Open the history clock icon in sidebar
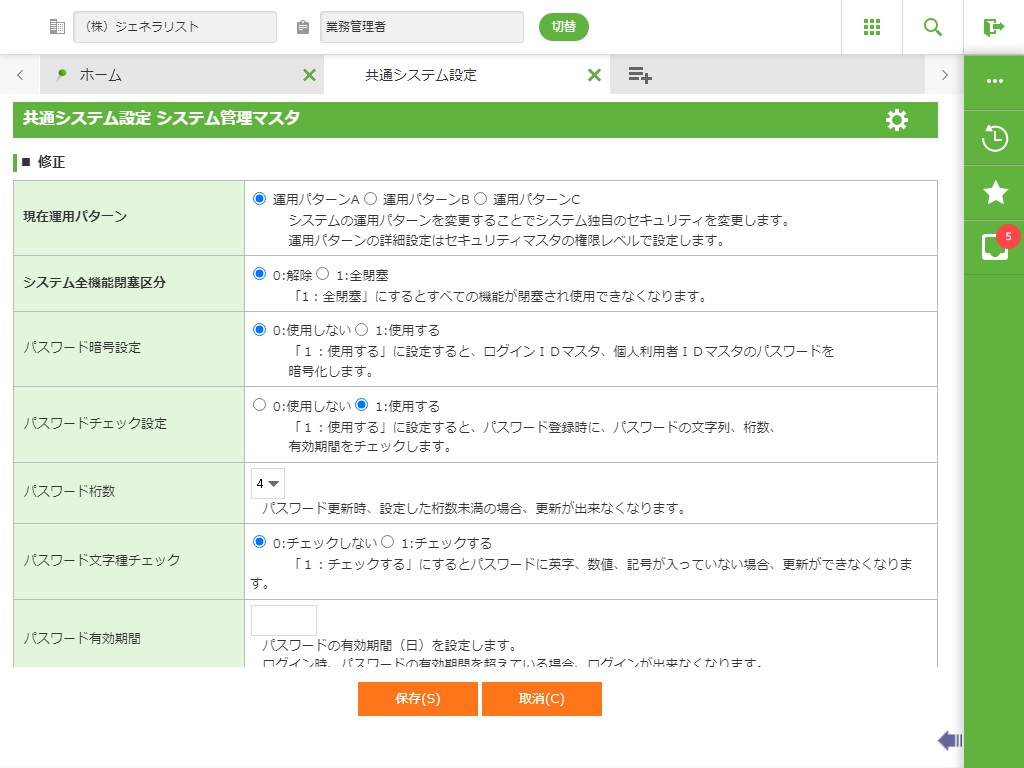Viewport: 1024px width, 768px height. [x=994, y=138]
